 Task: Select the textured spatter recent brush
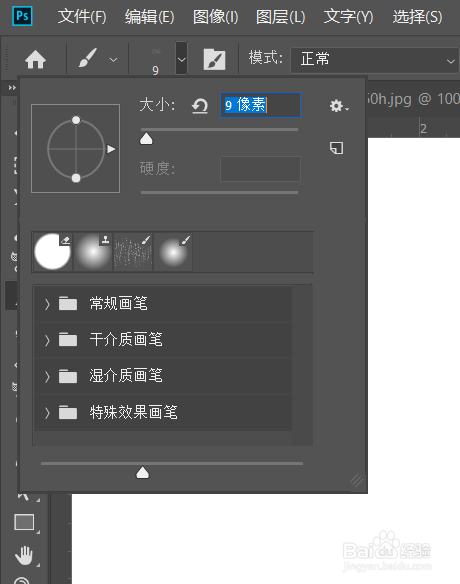coord(133,251)
